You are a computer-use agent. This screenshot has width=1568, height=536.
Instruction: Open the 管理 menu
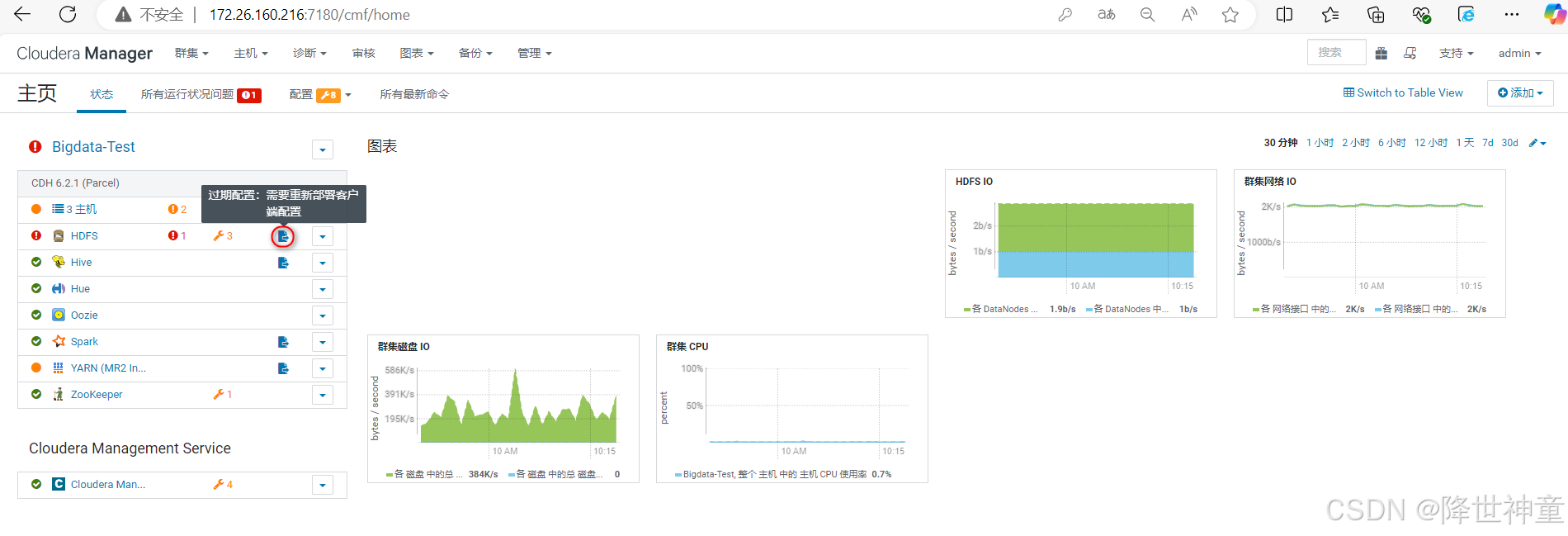pyautogui.click(x=534, y=53)
